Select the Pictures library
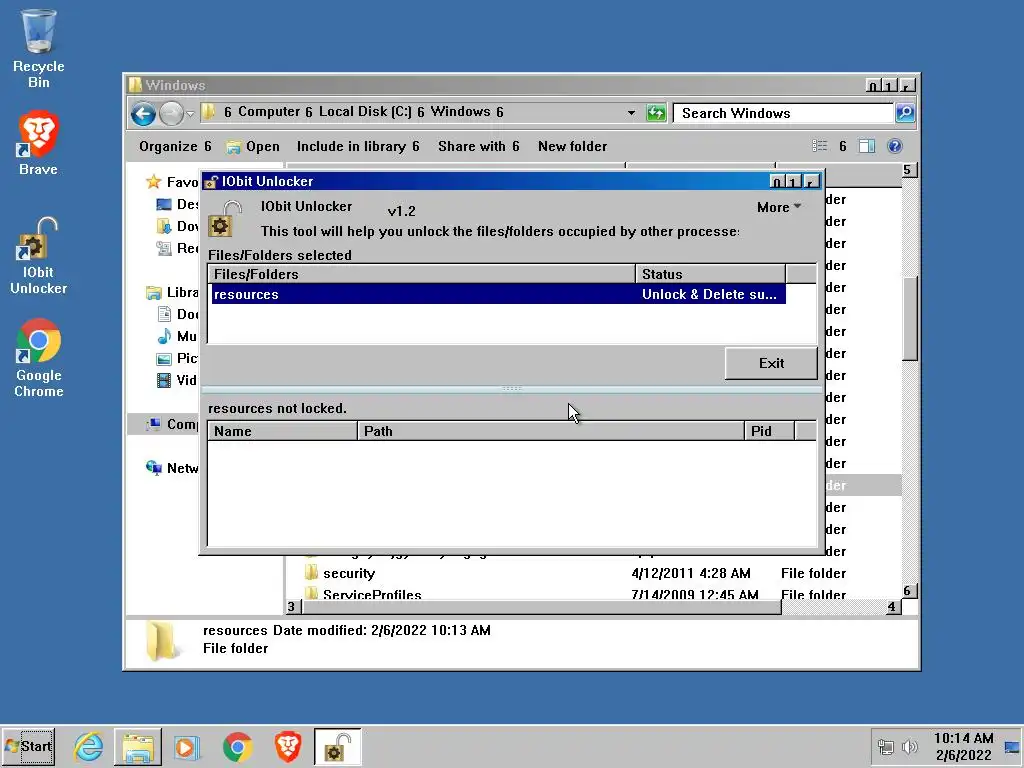This screenshot has height=768, width=1024. pyautogui.click(x=177, y=358)
